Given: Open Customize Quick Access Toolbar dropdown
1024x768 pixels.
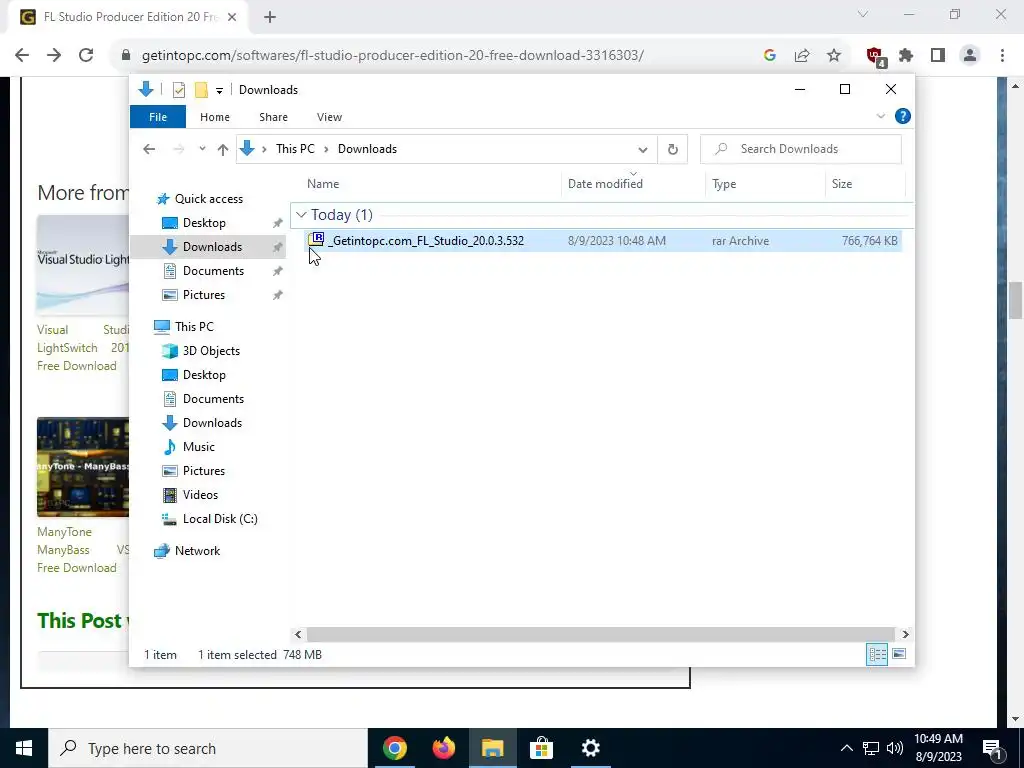Looking at the screenshot, I should click(219, 91).
